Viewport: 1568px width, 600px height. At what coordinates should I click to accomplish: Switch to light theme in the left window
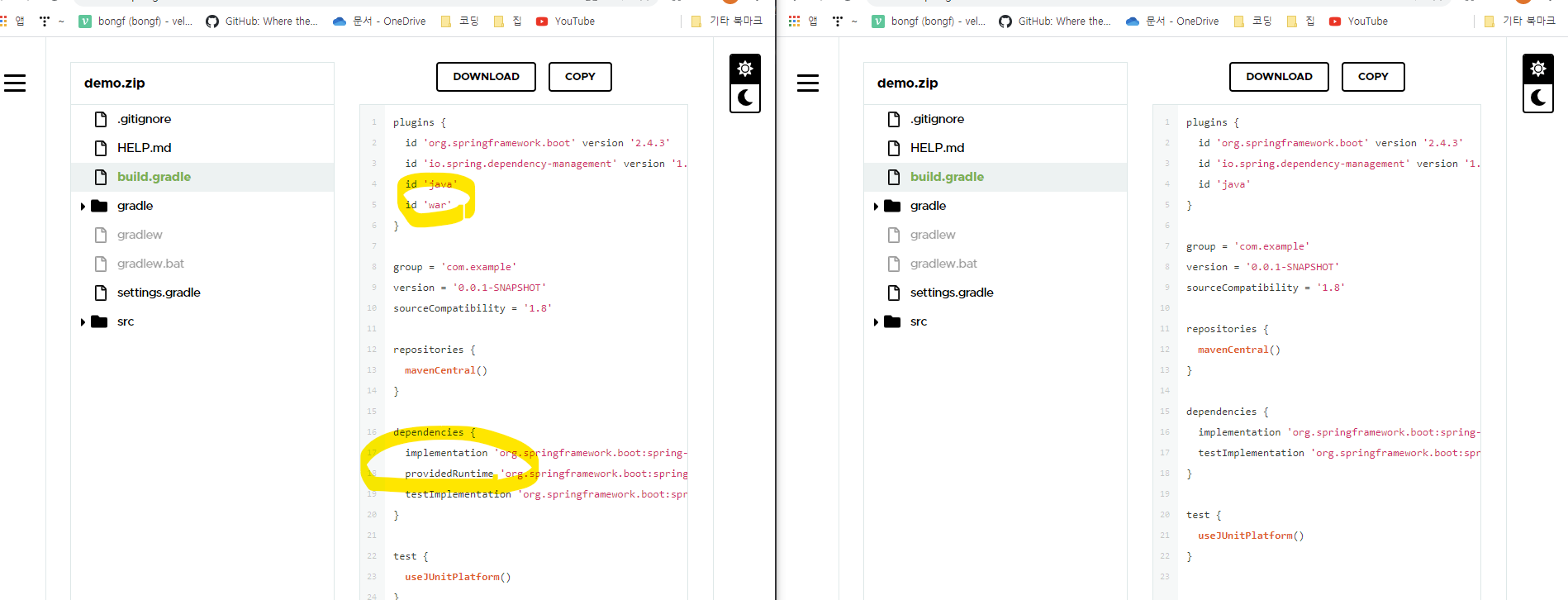pos(745,69)
